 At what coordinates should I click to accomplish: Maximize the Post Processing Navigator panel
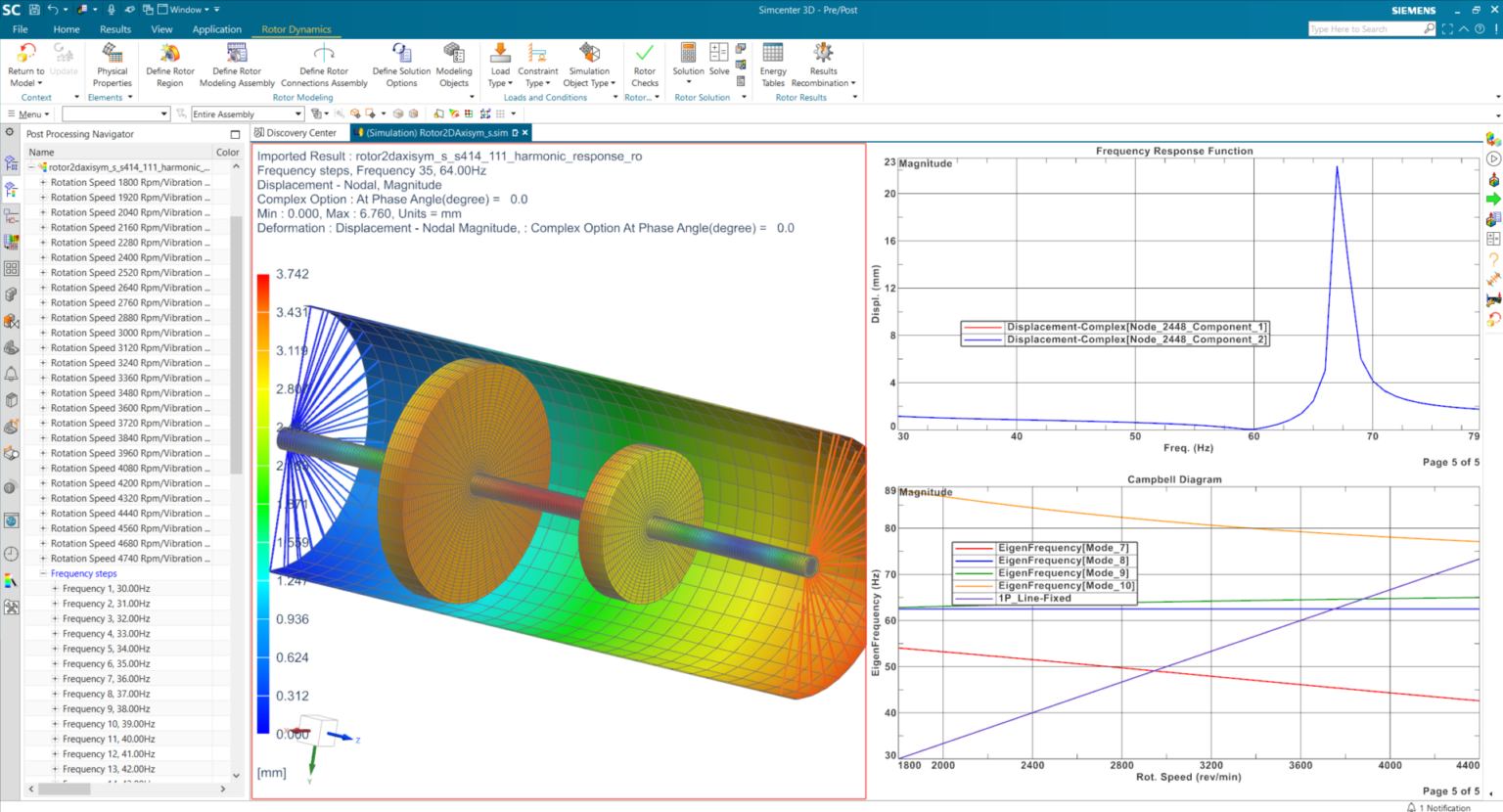point(235,134)
